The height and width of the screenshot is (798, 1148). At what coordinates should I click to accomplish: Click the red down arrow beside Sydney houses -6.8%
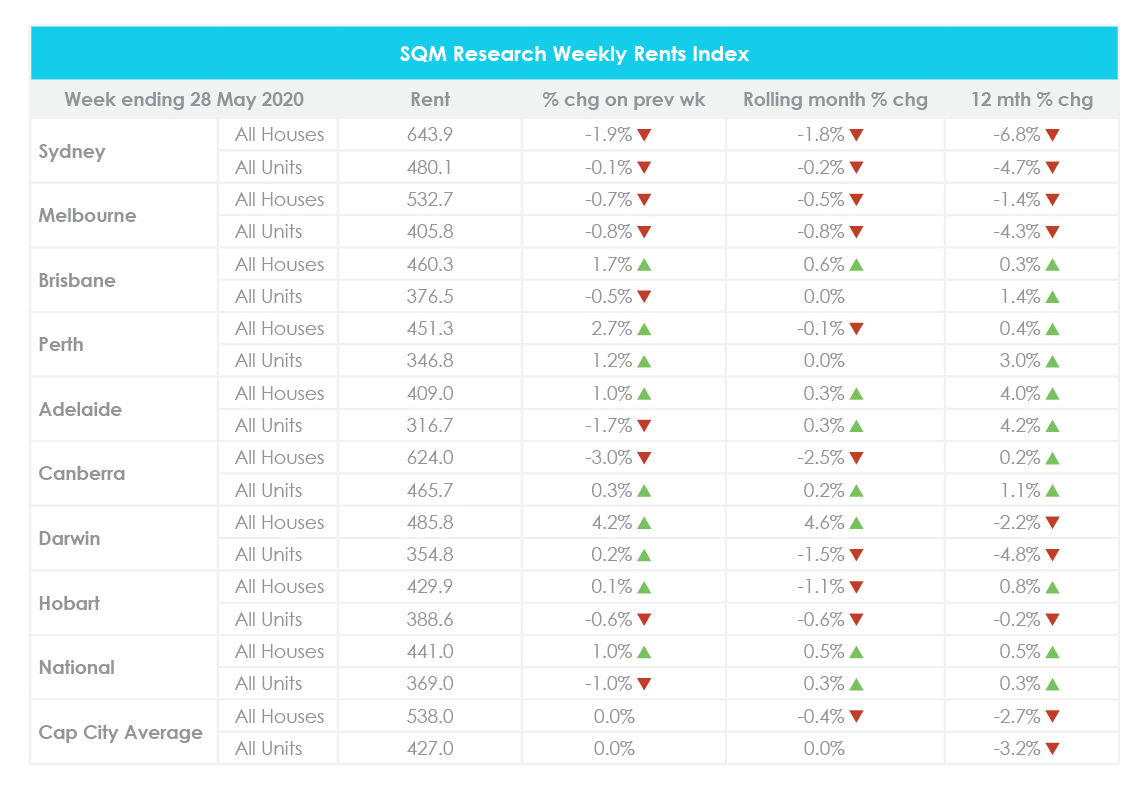click(x=1053, y=135)
